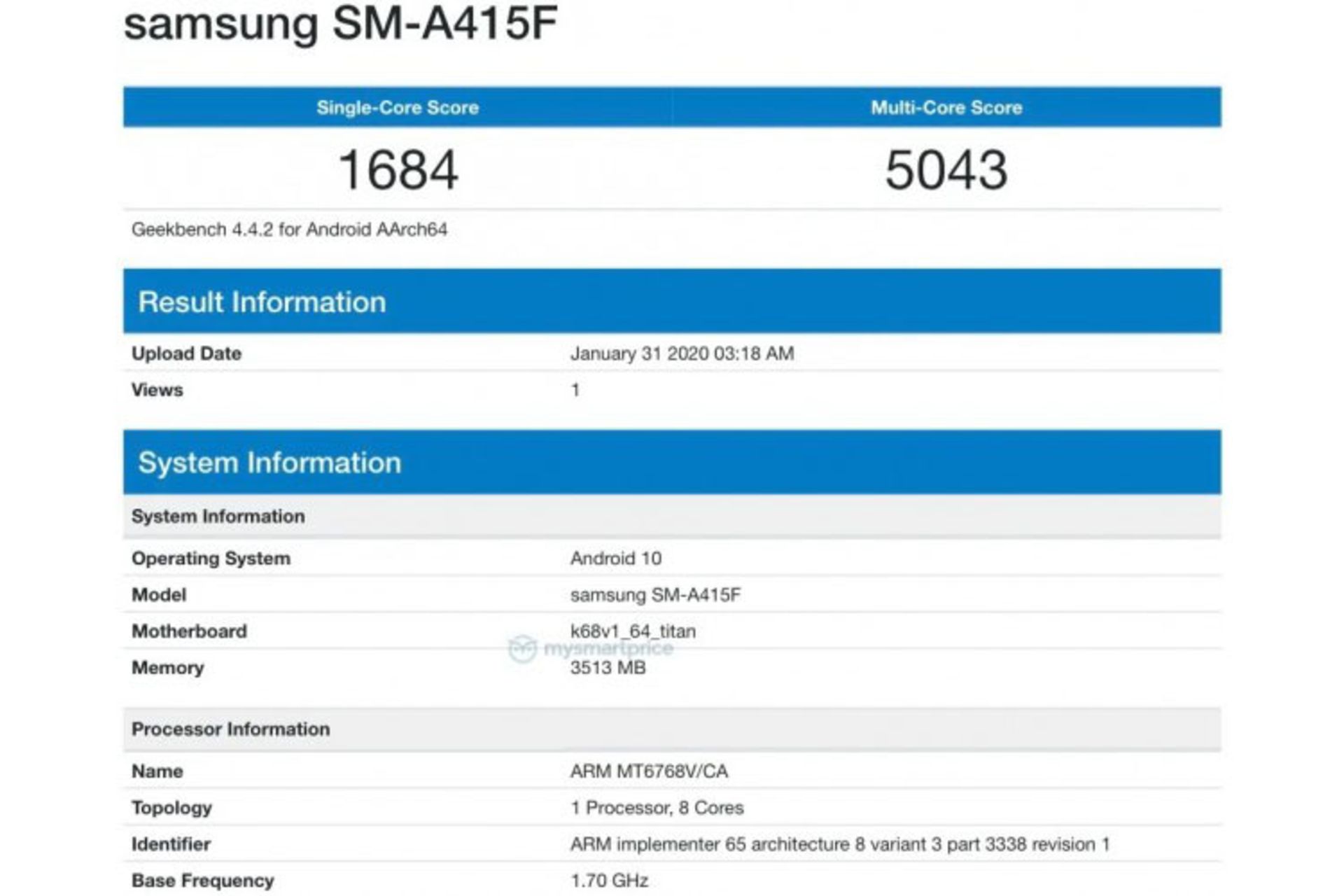This screenshot has width=1344, height=896.
Task: Select the Views count value 1
Action: [x=575, y=390]
